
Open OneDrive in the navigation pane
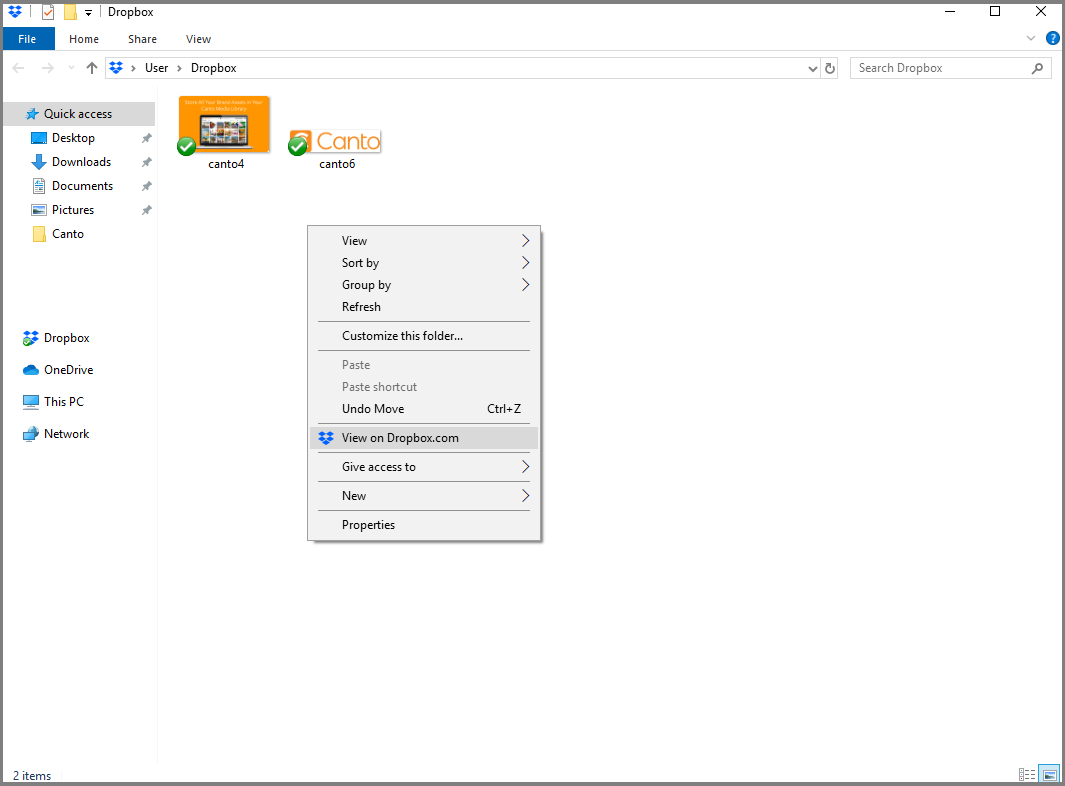click(69, 370)
